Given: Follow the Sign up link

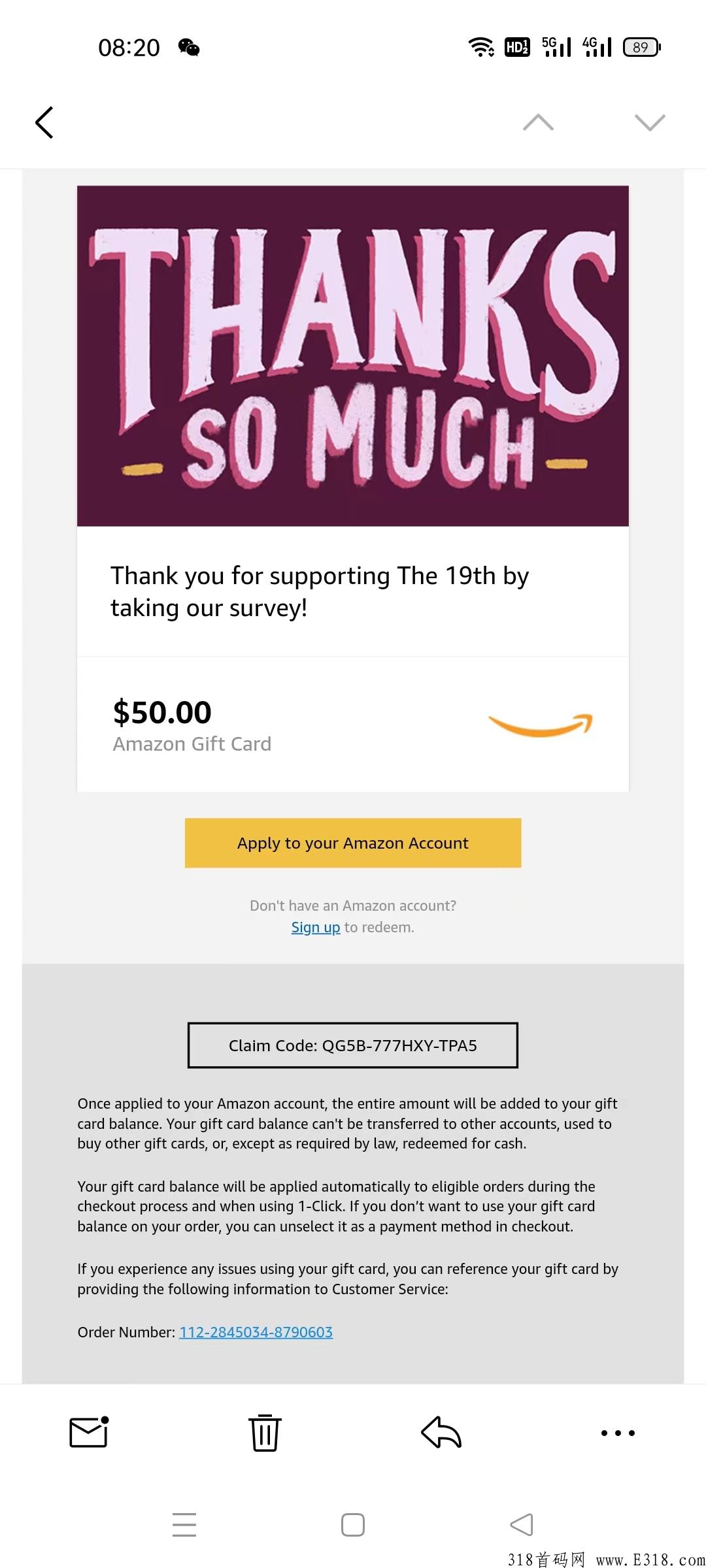Looking at the screenshot, I should (x=316, y=927).
